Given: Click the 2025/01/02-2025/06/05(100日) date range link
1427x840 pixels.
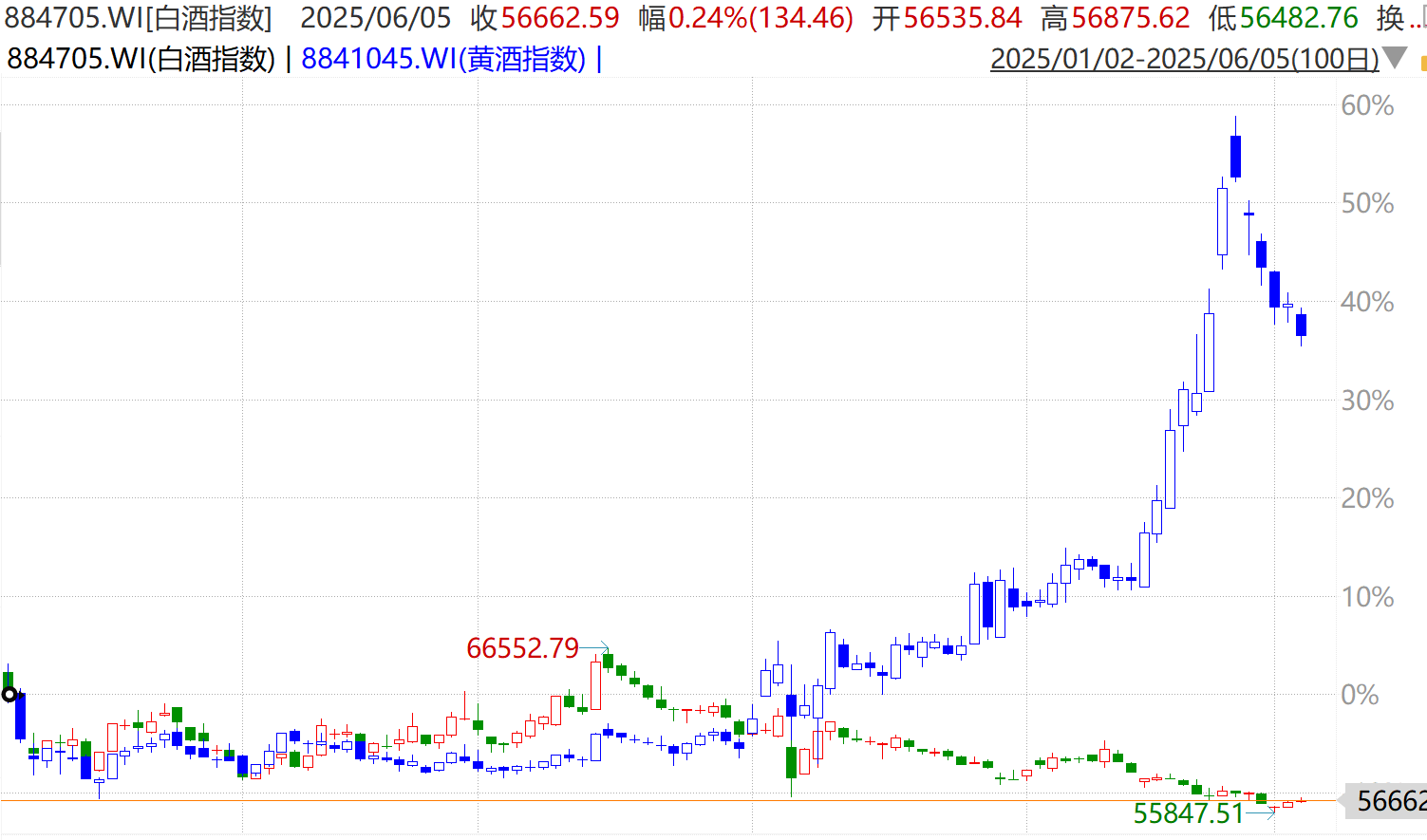Looking at the screenshot, I should click(x=1184, y=59).
